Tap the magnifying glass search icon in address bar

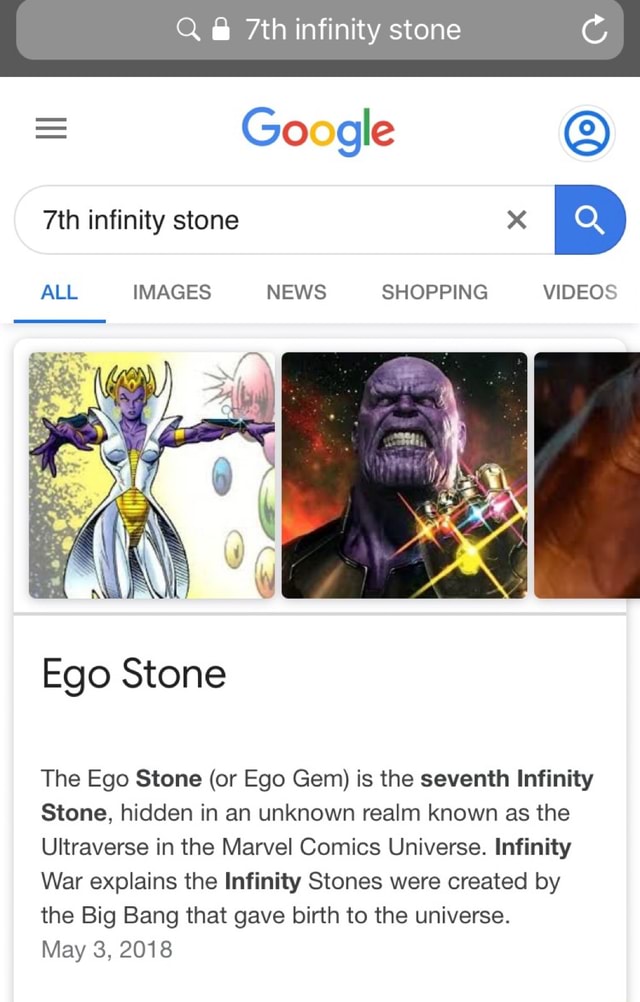tap(188, 30)
